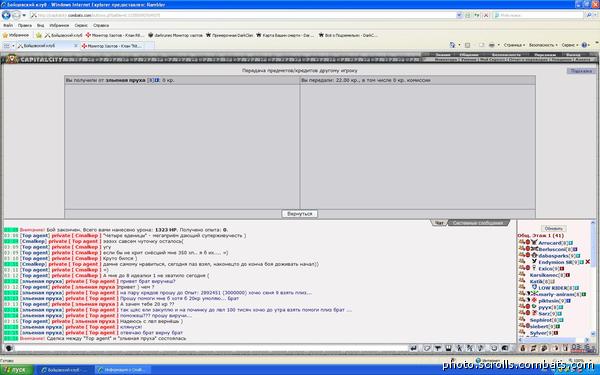
Task: Open the Правка menu
Action: coord(24,25)
